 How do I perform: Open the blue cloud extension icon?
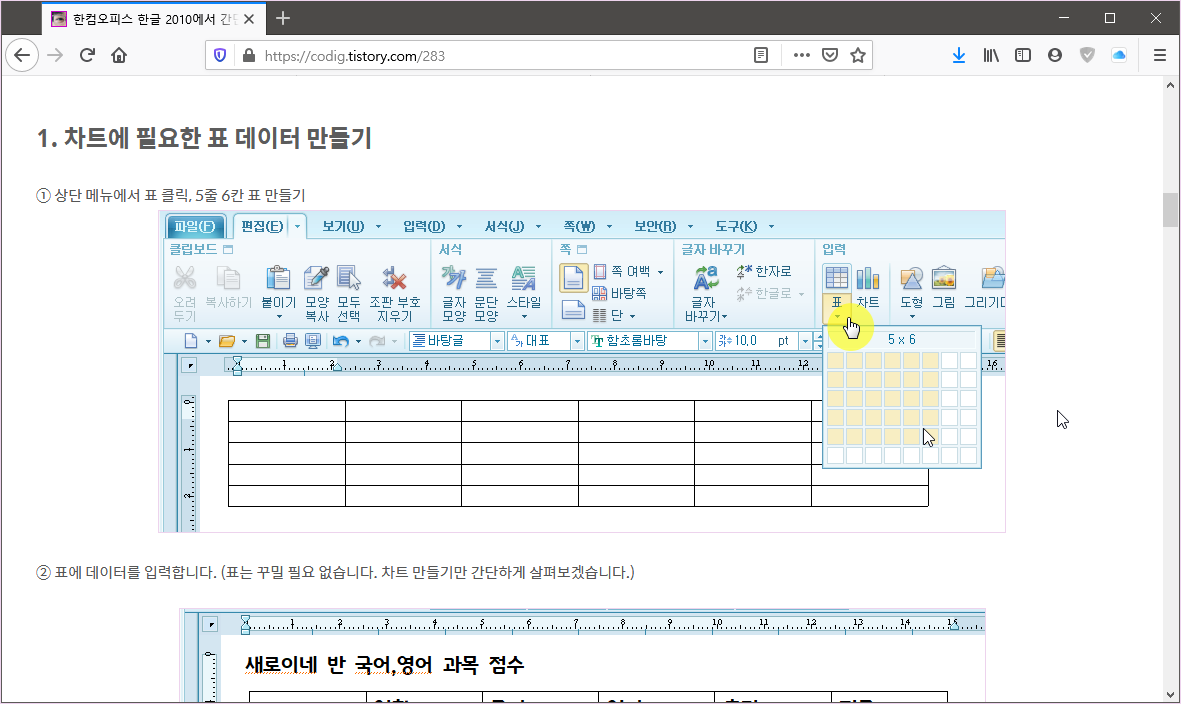[x=1119, y=55]
